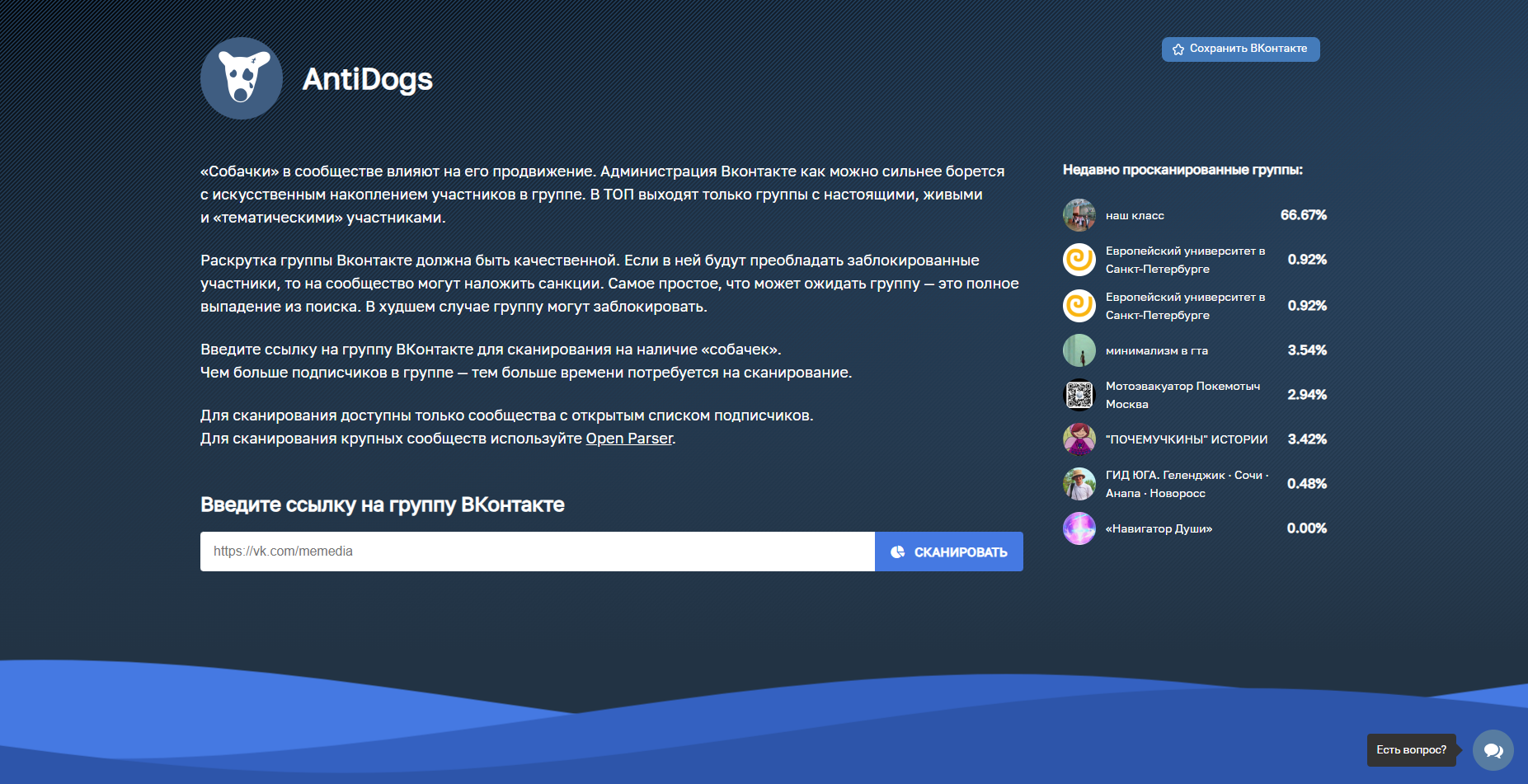Save the page with Сохранить ВКонтакте button
1528x784 pixels.
[1241, 49]
